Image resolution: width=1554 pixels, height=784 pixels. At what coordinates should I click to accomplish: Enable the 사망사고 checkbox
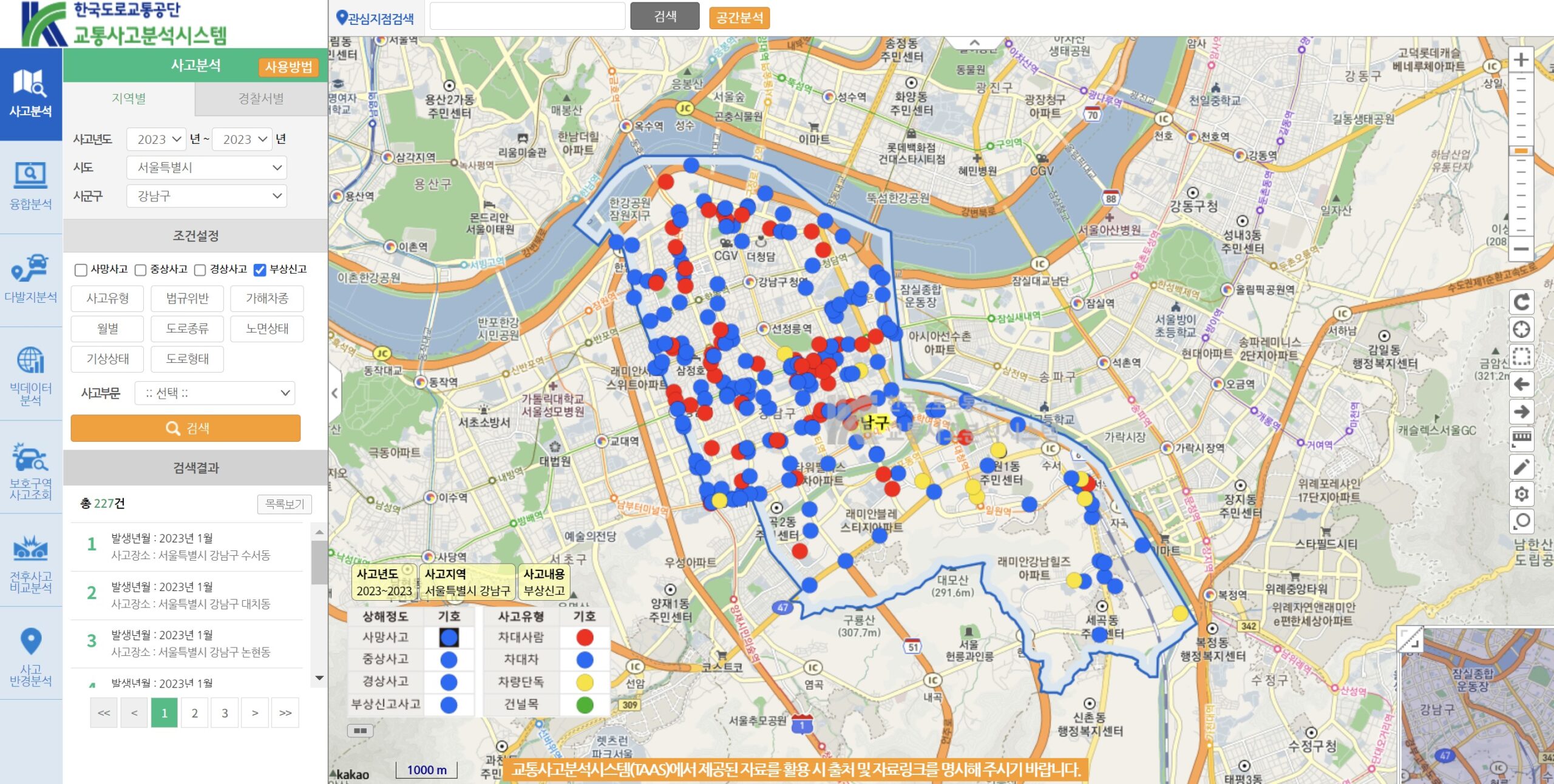coord(81,270)
